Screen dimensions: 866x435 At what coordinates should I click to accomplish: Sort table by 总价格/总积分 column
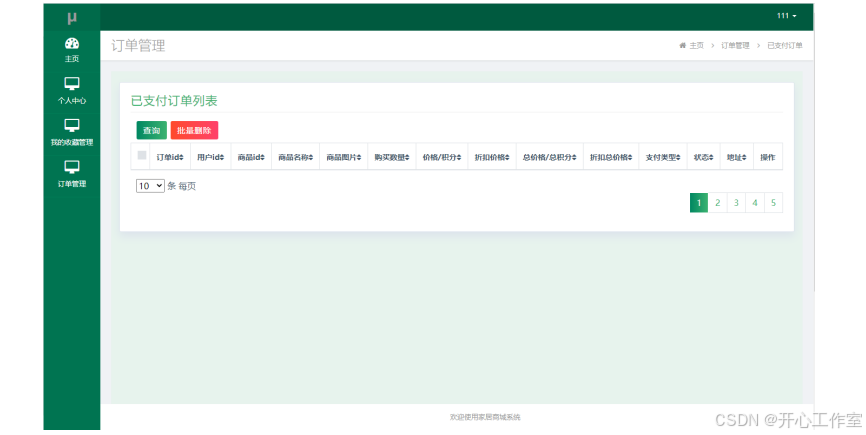click(x=550, y=157)
